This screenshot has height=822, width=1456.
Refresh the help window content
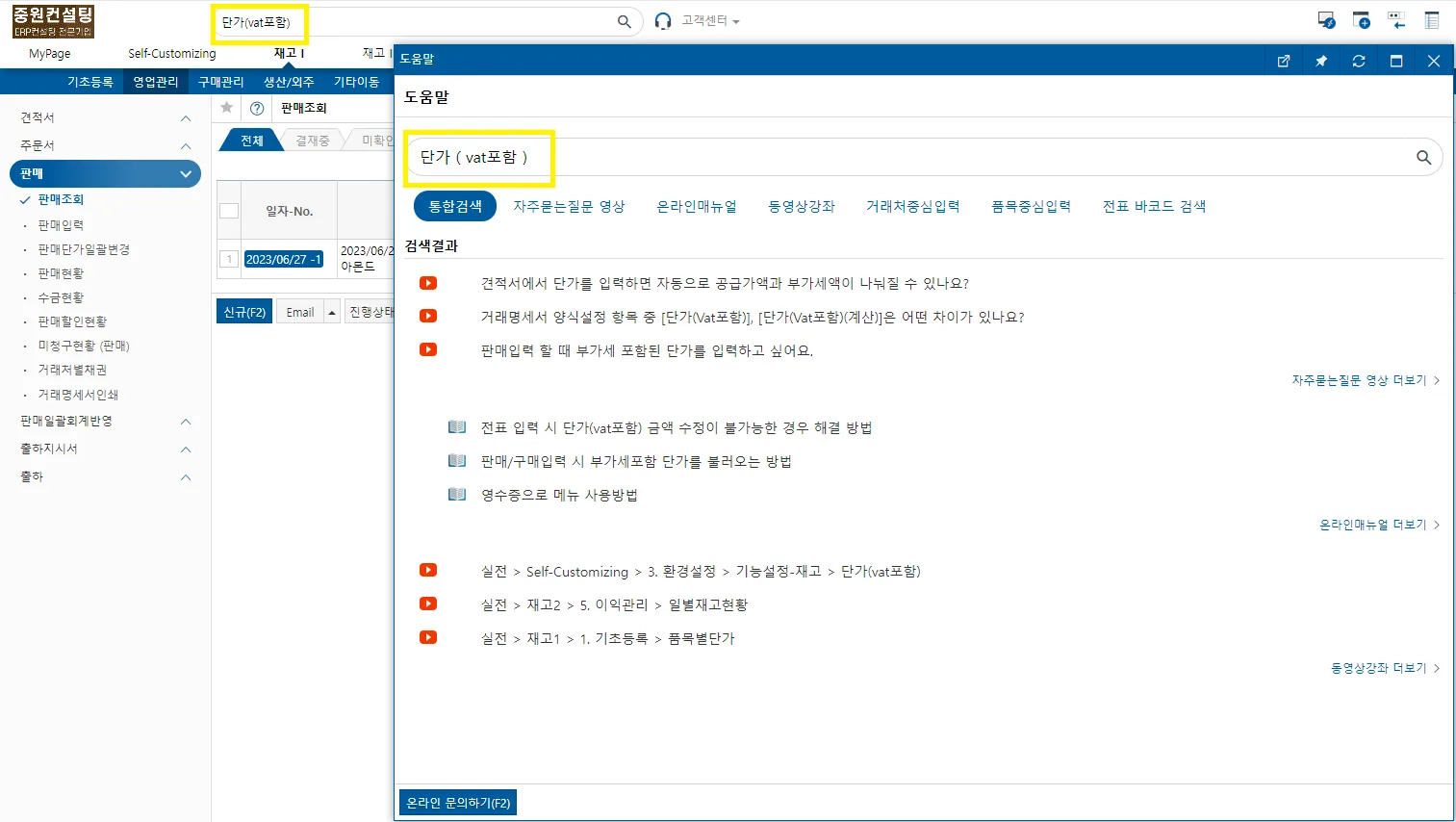[x=1359, y=61]
